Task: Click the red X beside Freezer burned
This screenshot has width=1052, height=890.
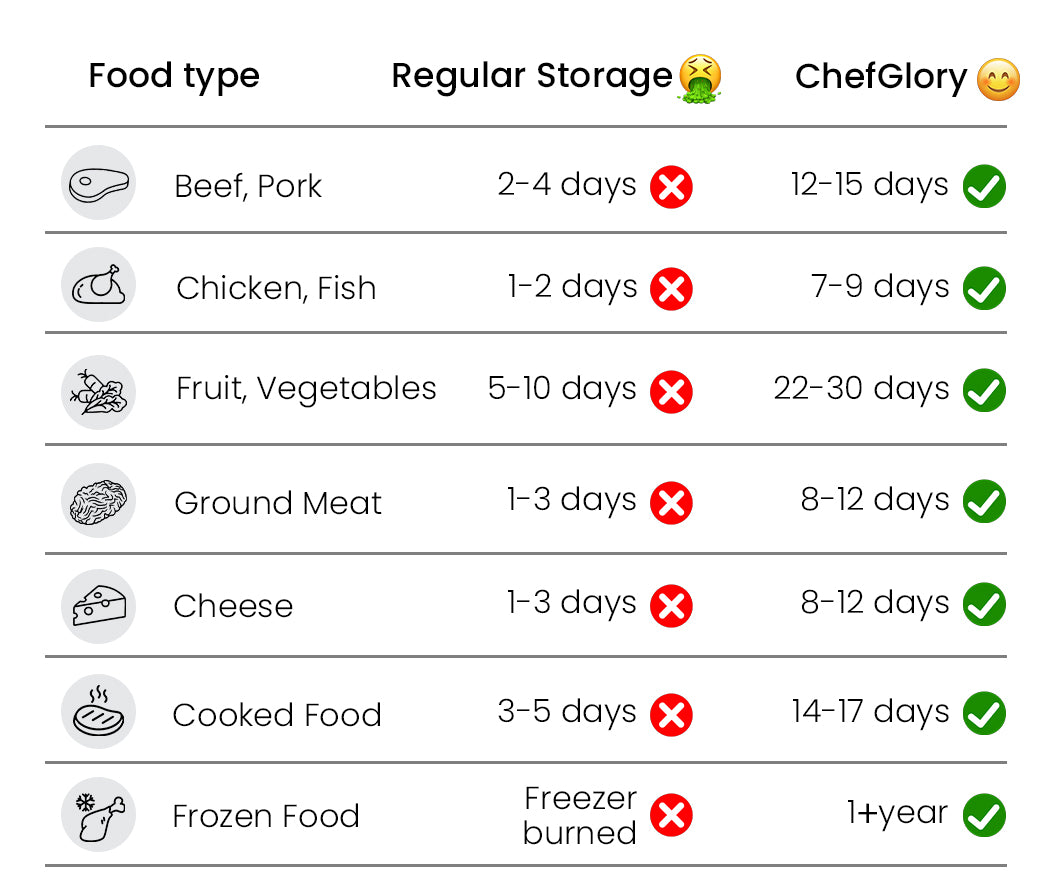Action: [671, 815]
